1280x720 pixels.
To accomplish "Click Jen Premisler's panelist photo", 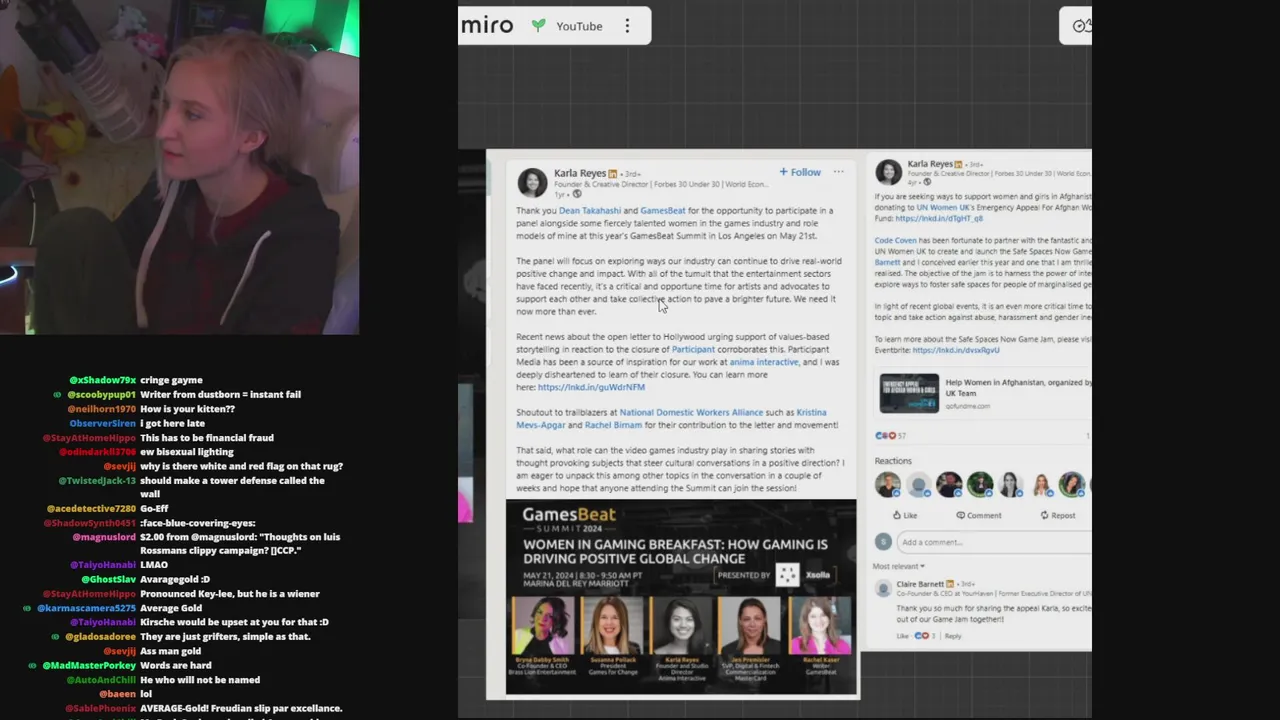I will coord(751,627).
